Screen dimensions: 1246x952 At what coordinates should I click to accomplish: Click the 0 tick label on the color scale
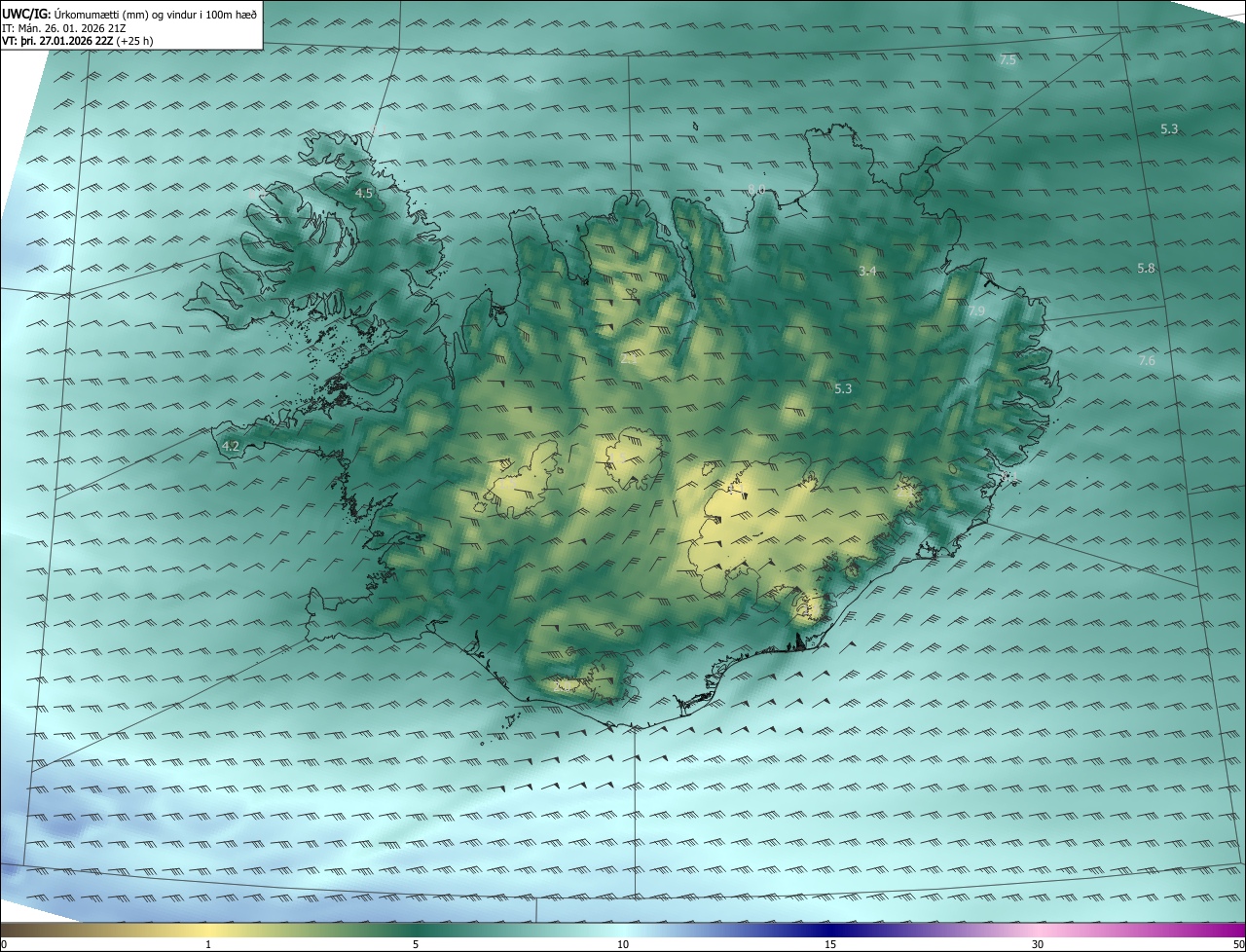click(x=4, y=945)
